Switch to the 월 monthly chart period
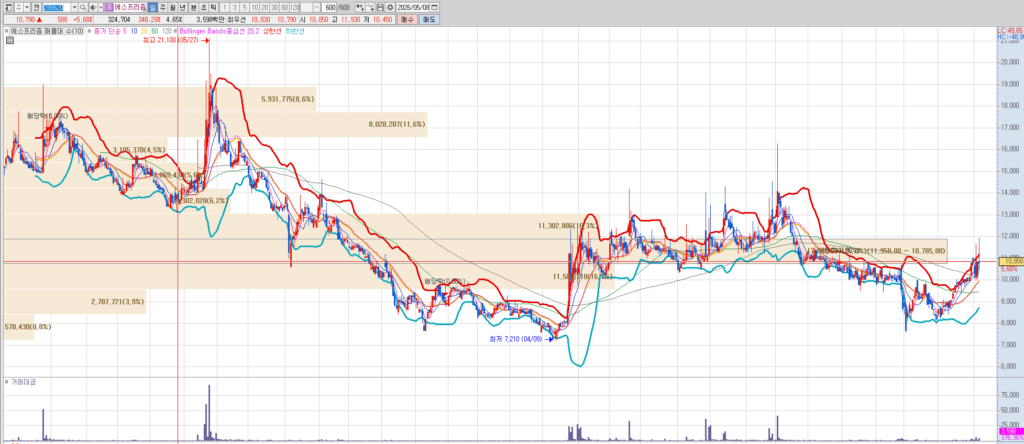Screen dimensions: 1024x444 (x=172, y=7)
